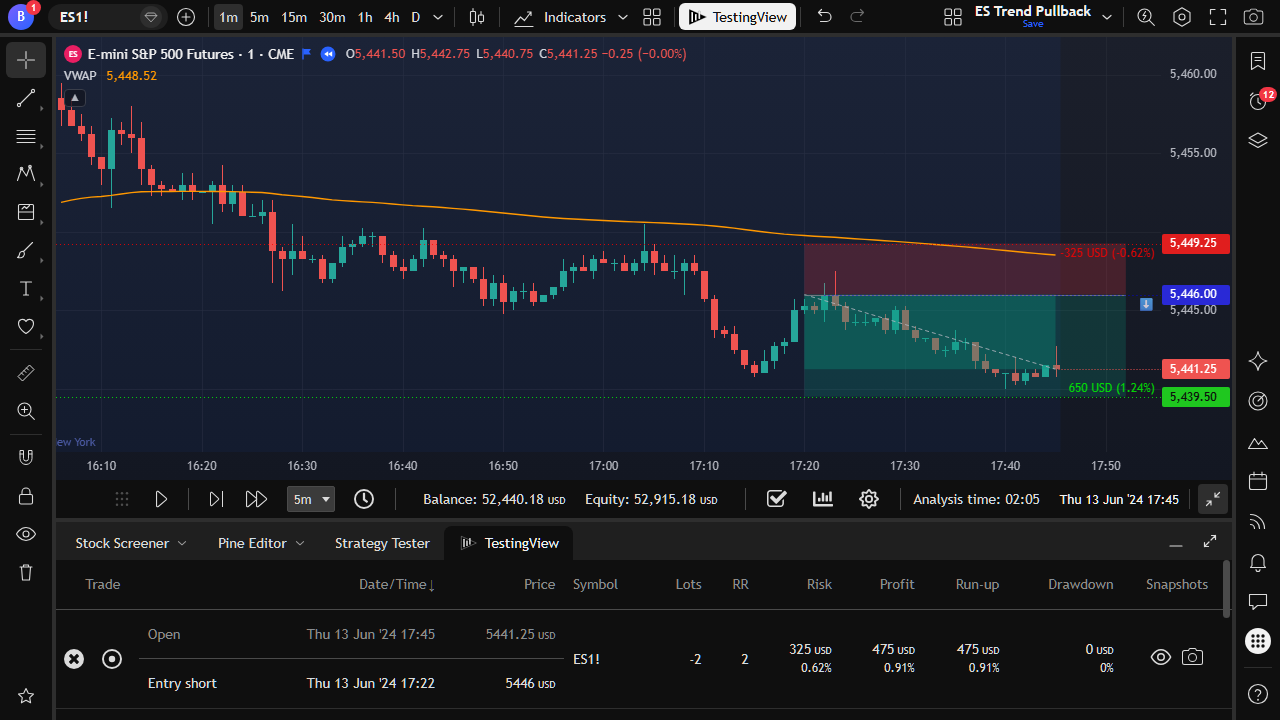Click the TestingView toolbar button
Viewport: 1280px width, 720px height.
point(738,17)
